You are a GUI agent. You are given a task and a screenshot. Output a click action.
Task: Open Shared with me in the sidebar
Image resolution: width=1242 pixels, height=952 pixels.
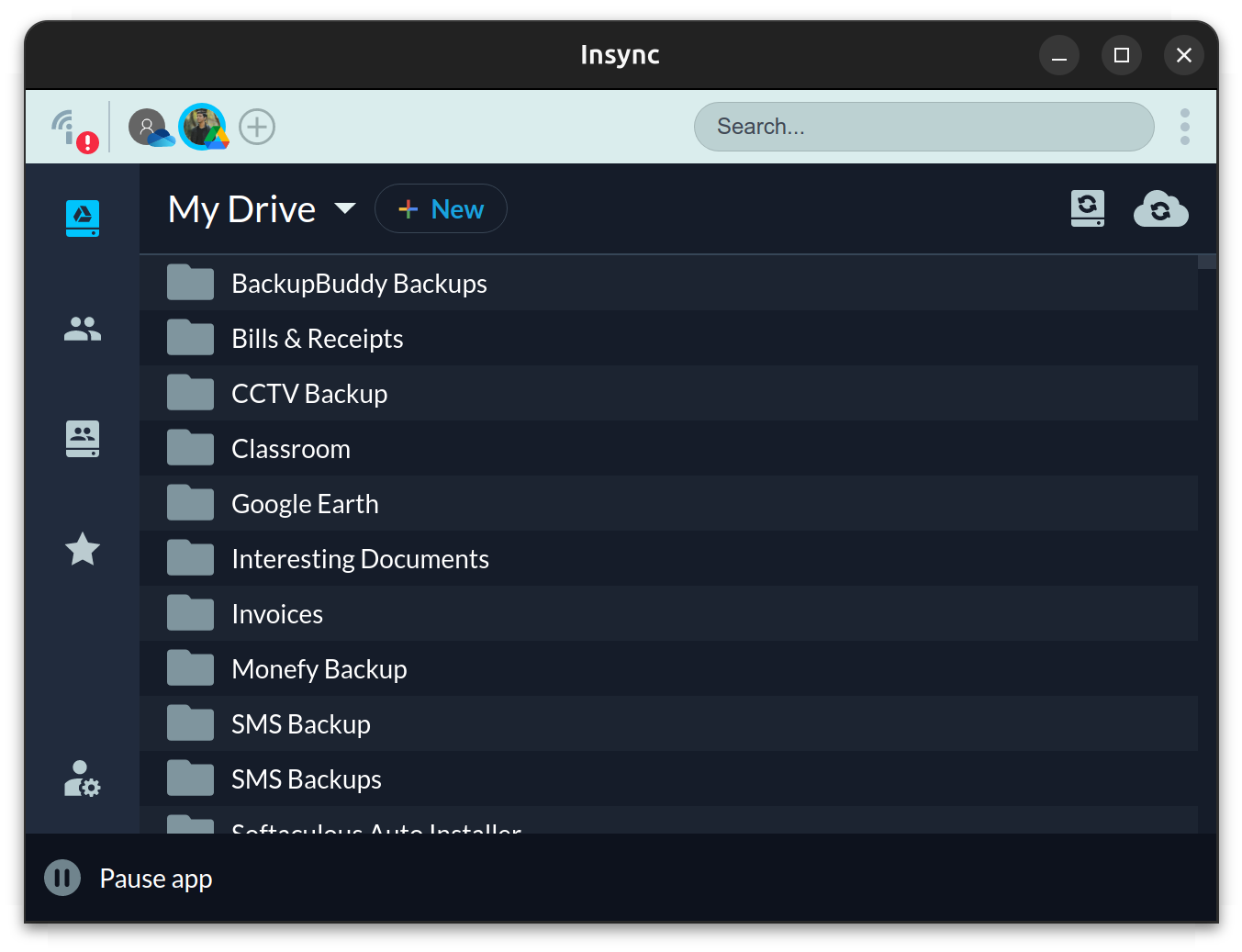tap(83, 329)
